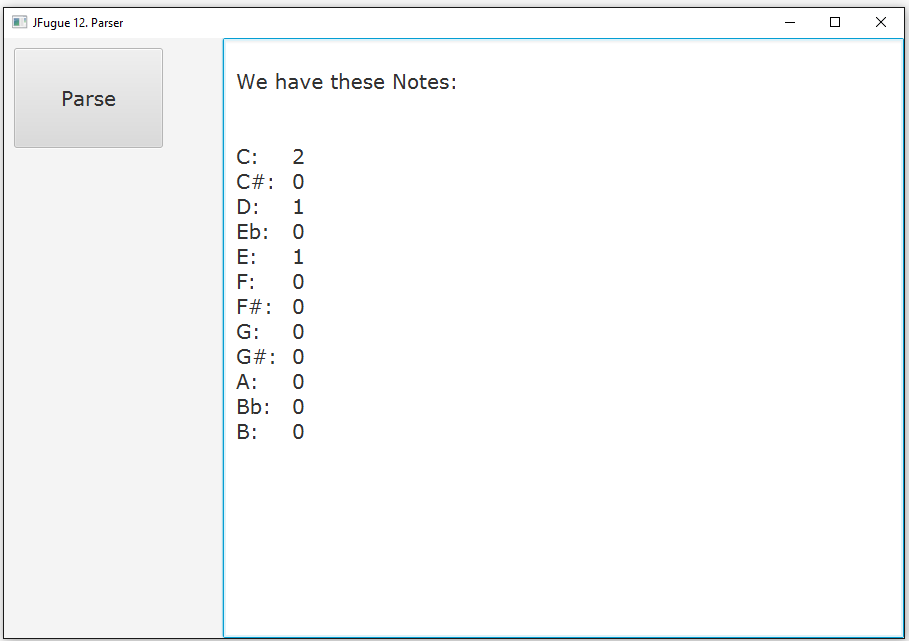Maximize the JFugue Parser window

[835, 23]
